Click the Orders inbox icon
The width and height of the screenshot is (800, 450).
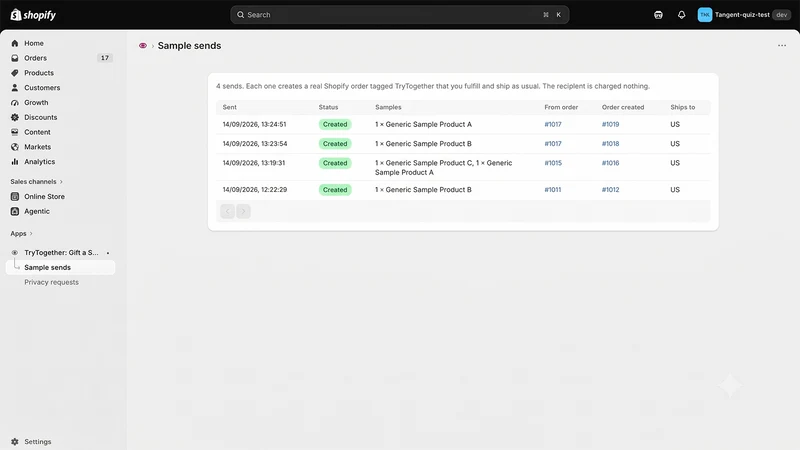(x=15, y=58)
